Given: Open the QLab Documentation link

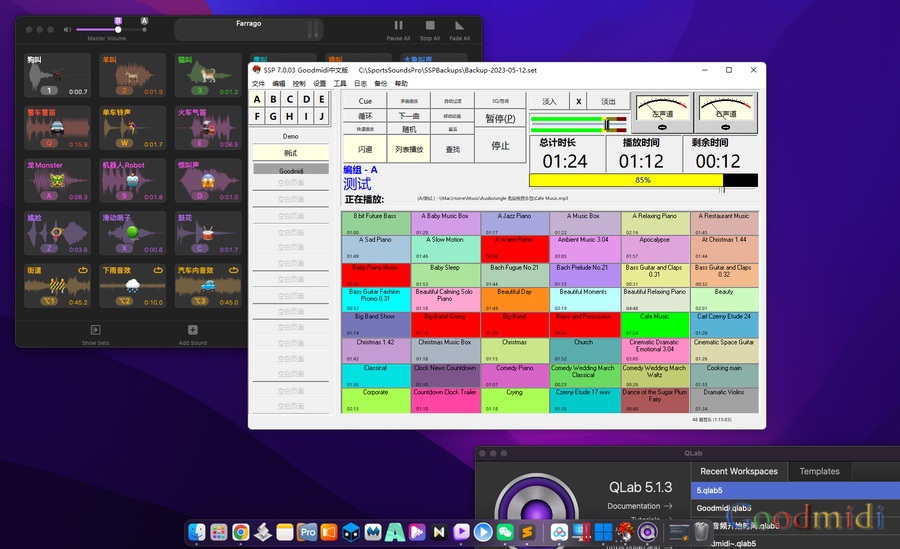Looking at the screenshot, I should [639, 506].
